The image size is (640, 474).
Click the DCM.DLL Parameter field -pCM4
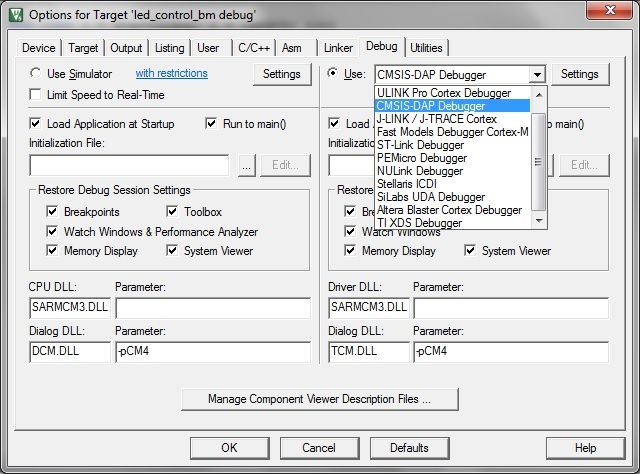point(213,352)
